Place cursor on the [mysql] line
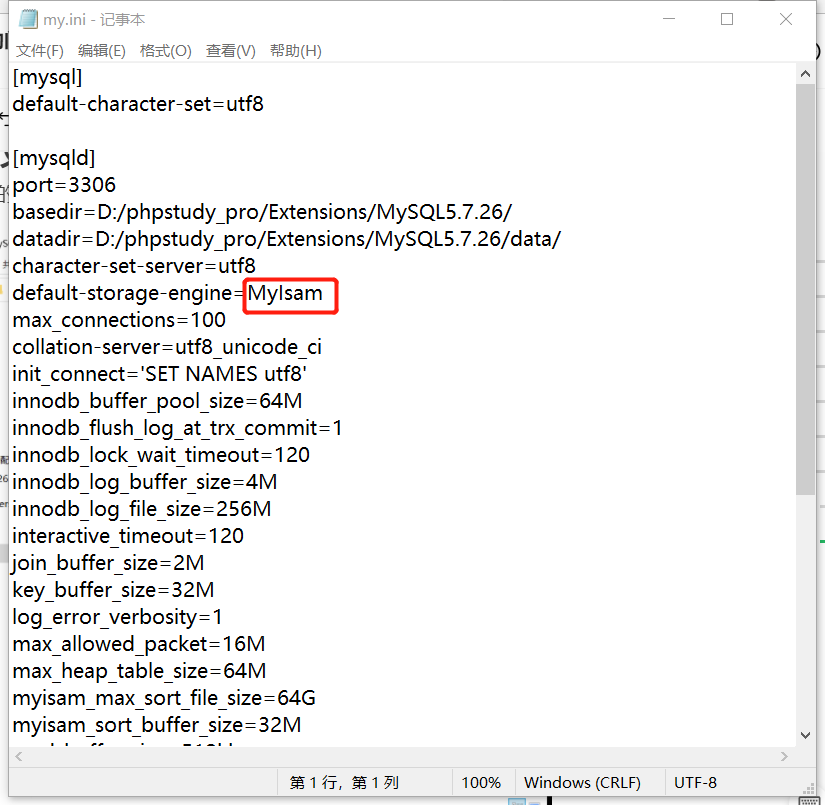Screen dimensions: 825x805 pyautogui.click(x=47, y=78)
